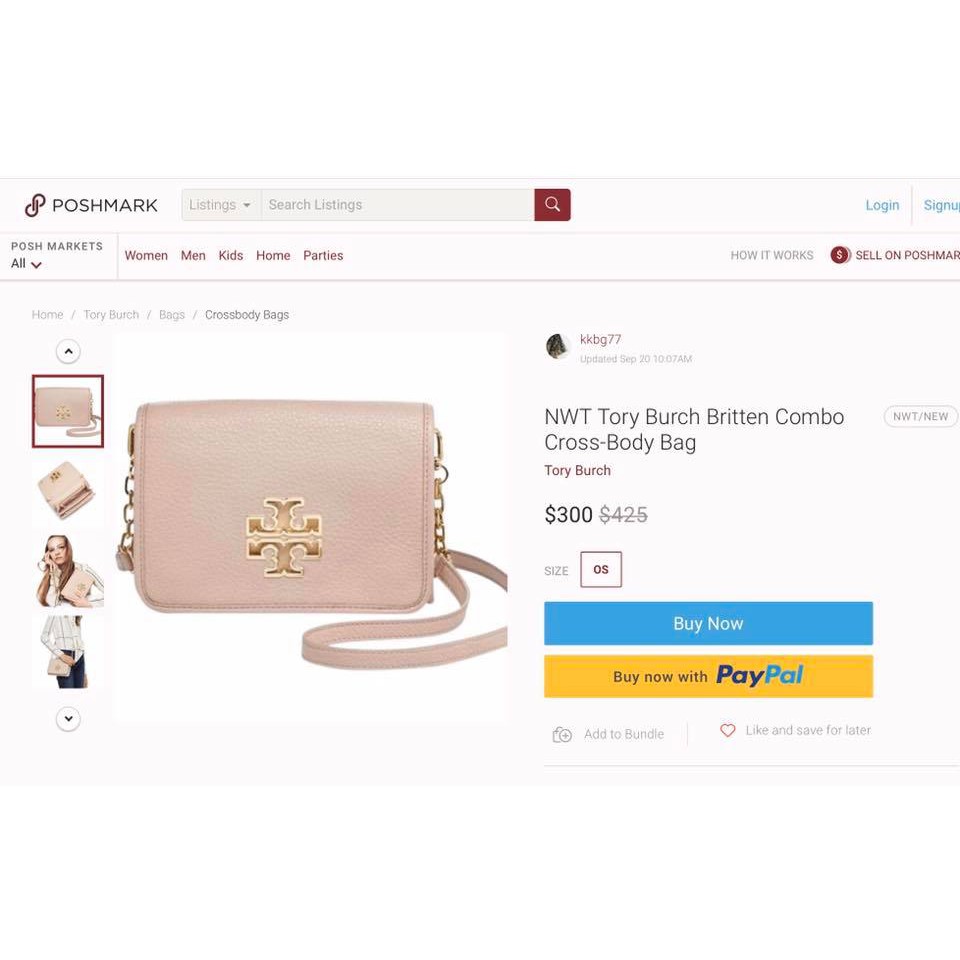Click the heart icon to like listing
The width and height of the screenshot is (960, 960).
pos(727,730)
